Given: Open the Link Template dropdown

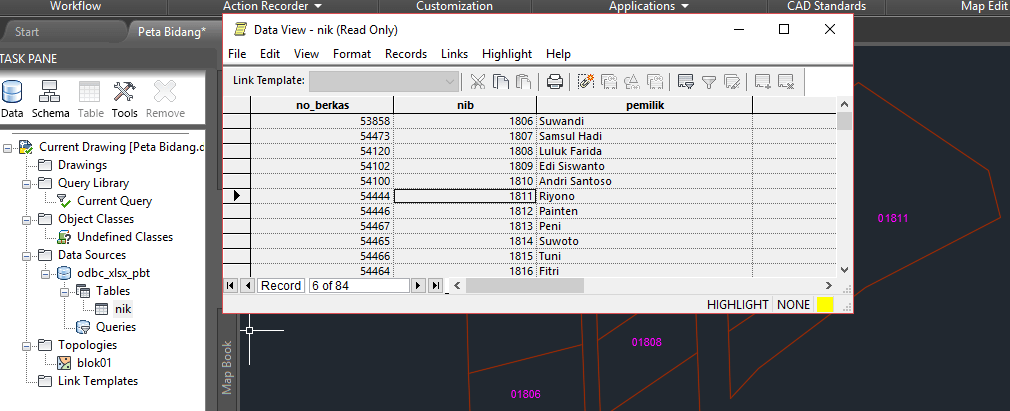Looking at the screenshot, I should (450, 81).
